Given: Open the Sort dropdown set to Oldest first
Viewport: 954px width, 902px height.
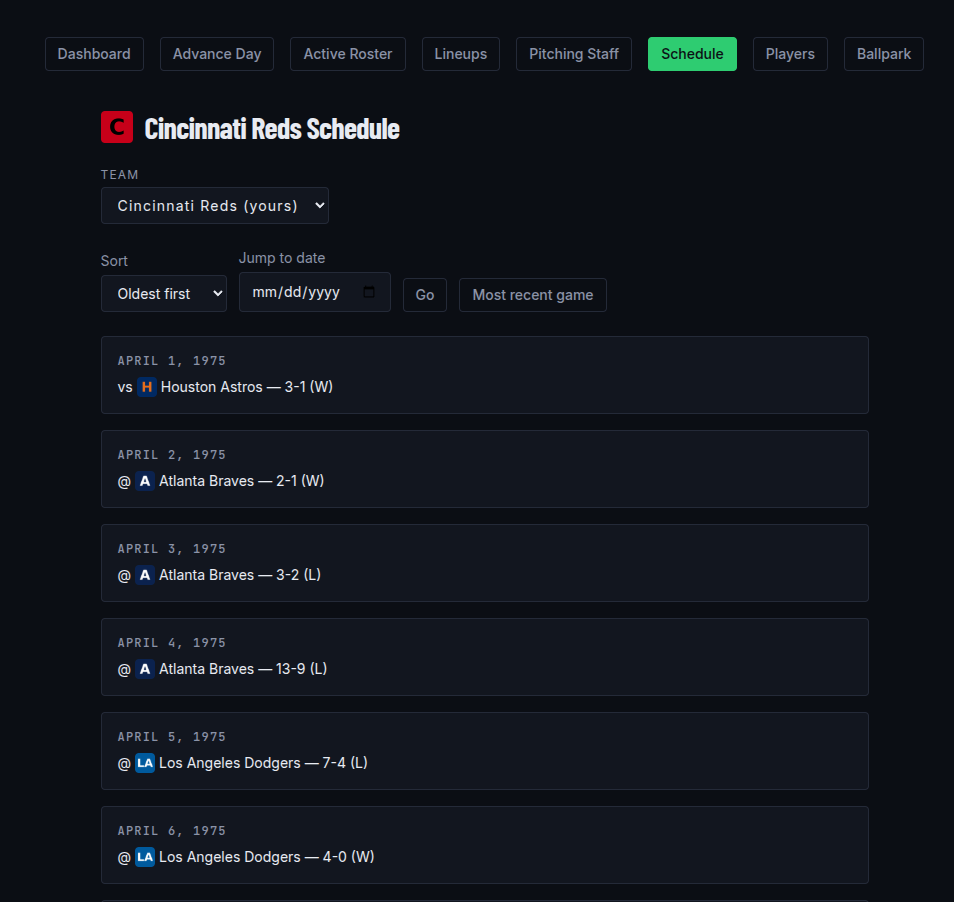Looking at the screenshot, I should (164, 294).
